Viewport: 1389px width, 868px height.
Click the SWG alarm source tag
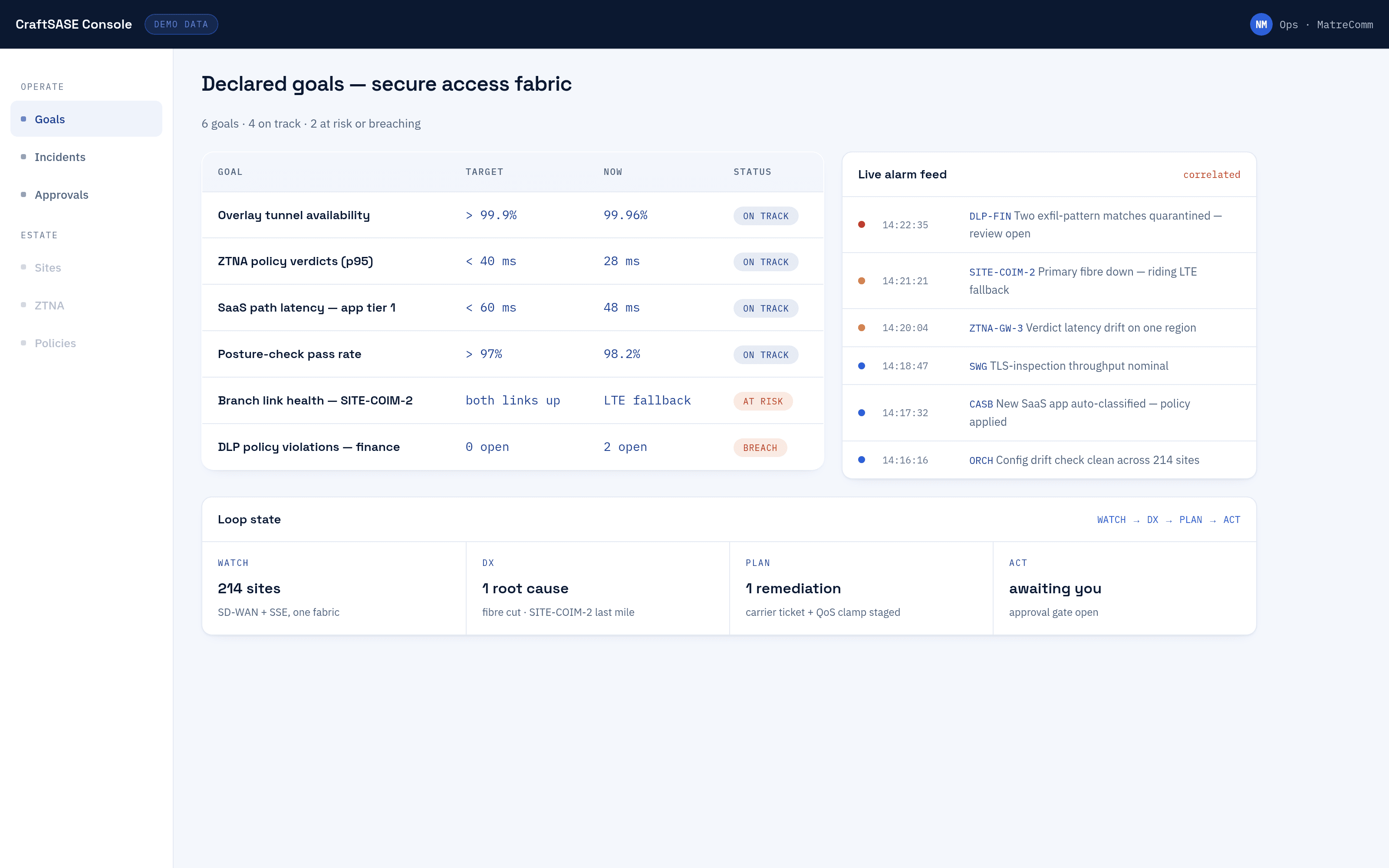tap(978, 366)
